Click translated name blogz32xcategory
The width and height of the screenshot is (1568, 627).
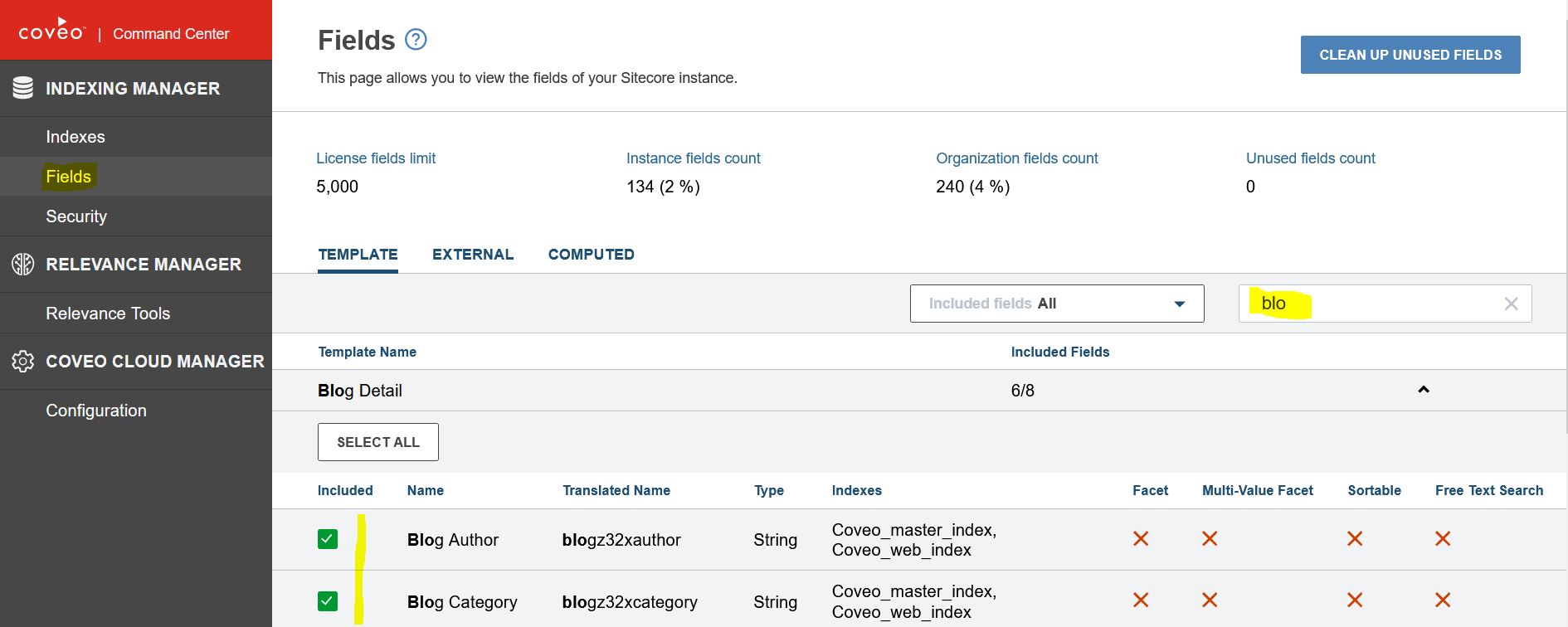(x=630, y=602)
